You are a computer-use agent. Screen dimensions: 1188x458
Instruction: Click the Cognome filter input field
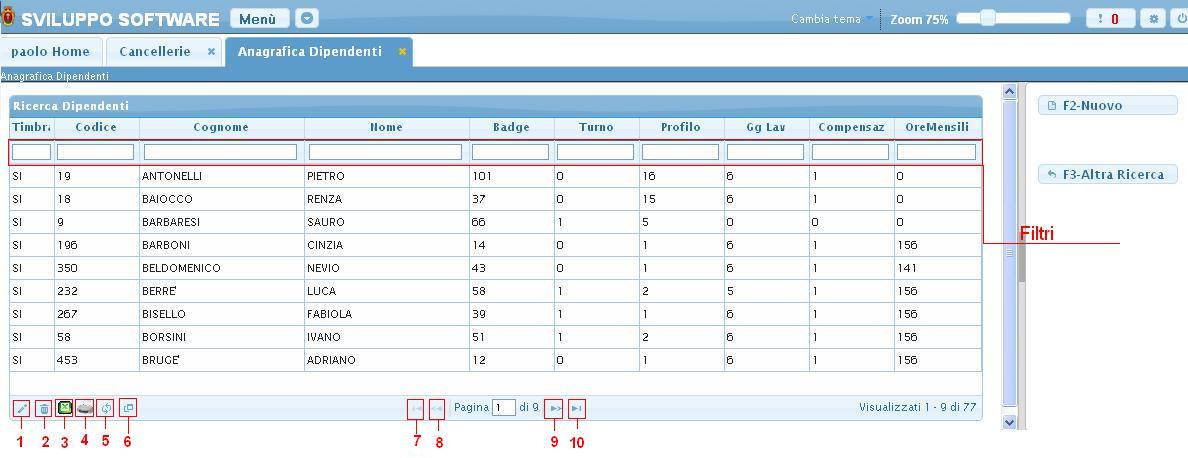click(x=221, y=152)
